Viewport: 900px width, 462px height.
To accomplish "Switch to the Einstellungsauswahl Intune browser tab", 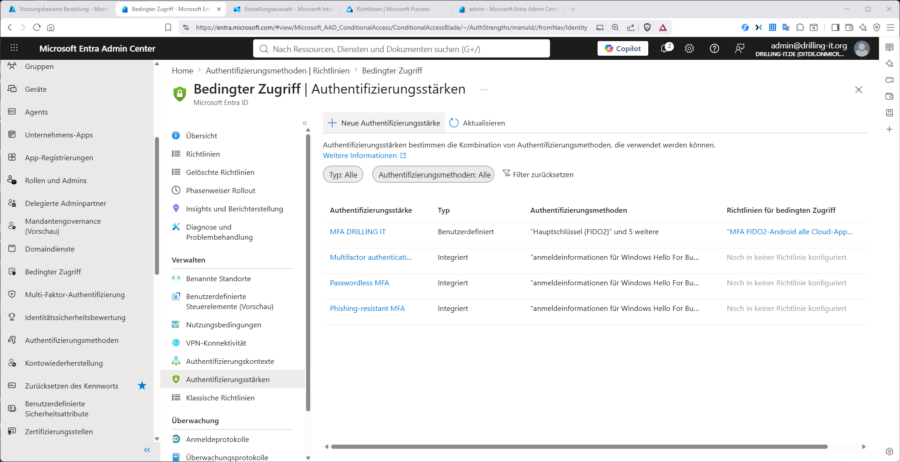I will point(282,9).
